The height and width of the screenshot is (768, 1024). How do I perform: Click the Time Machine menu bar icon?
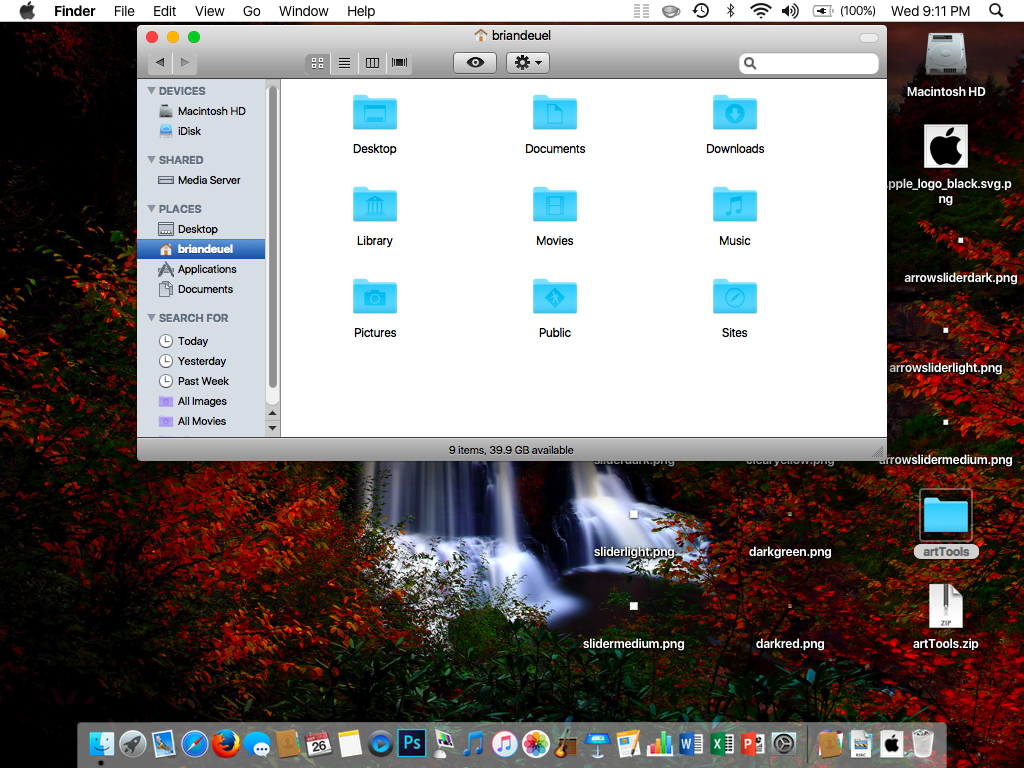tap(701, 11)
